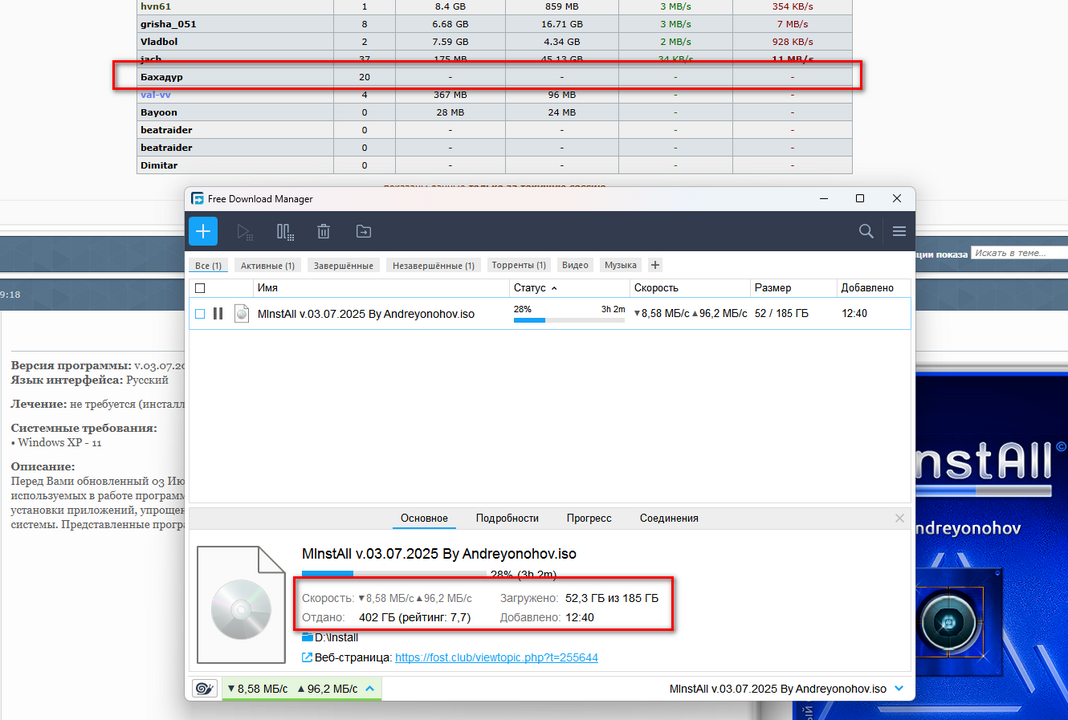Click the Системные требования heading on the web page
Image resolution: width=1068 pixels, height=720 pixels.
[84, 428]
